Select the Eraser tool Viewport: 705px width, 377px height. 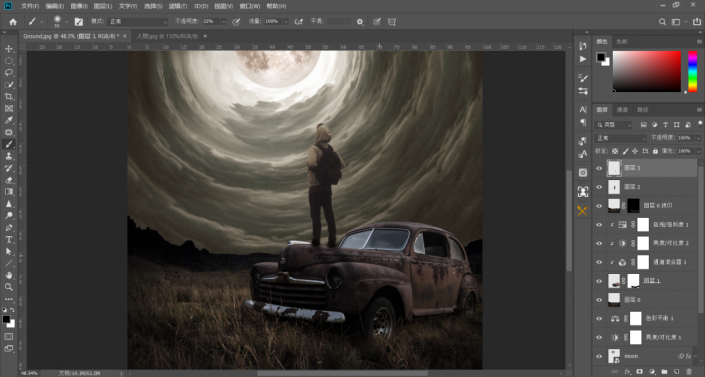coord(9,180)
